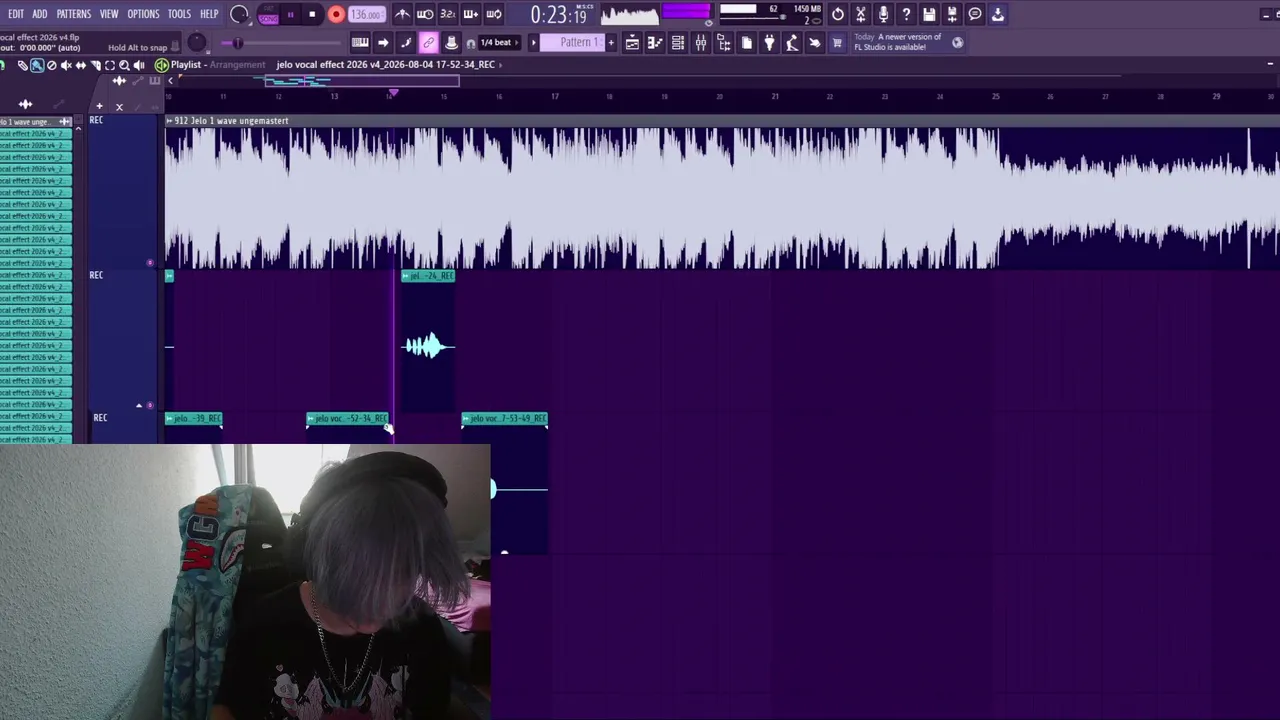
Task: Select the Select tool in Playlist
Action: coord(110,65)
